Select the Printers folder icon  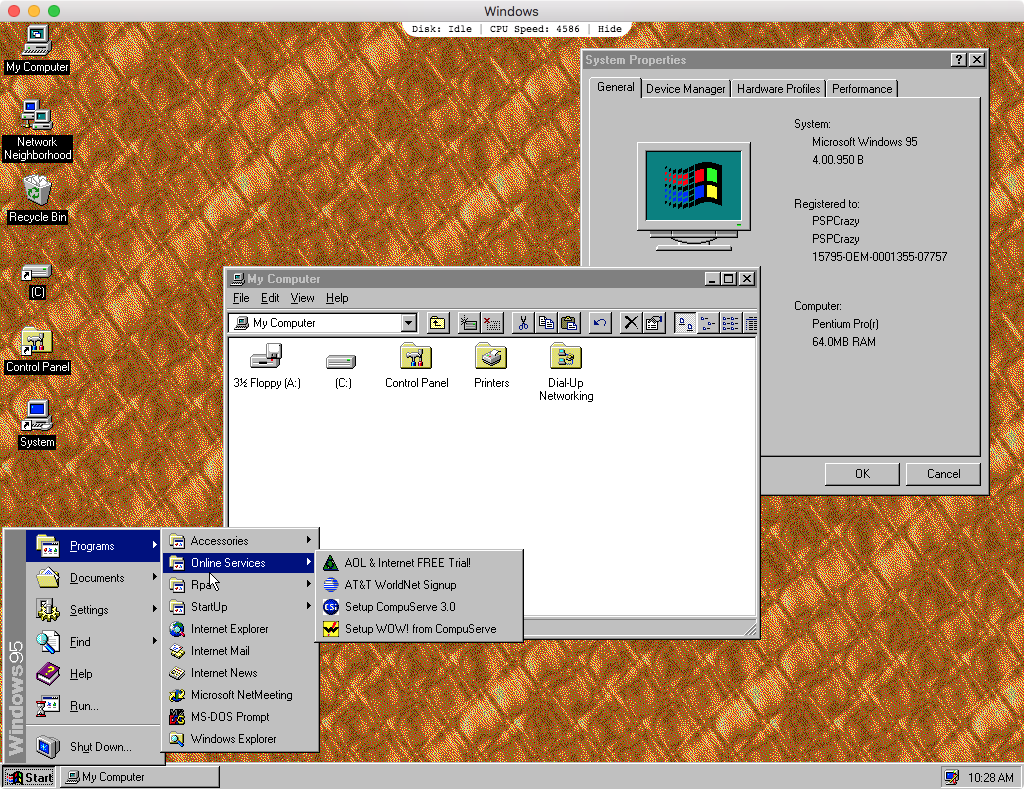pyautogui.click(x=491, y=366)
